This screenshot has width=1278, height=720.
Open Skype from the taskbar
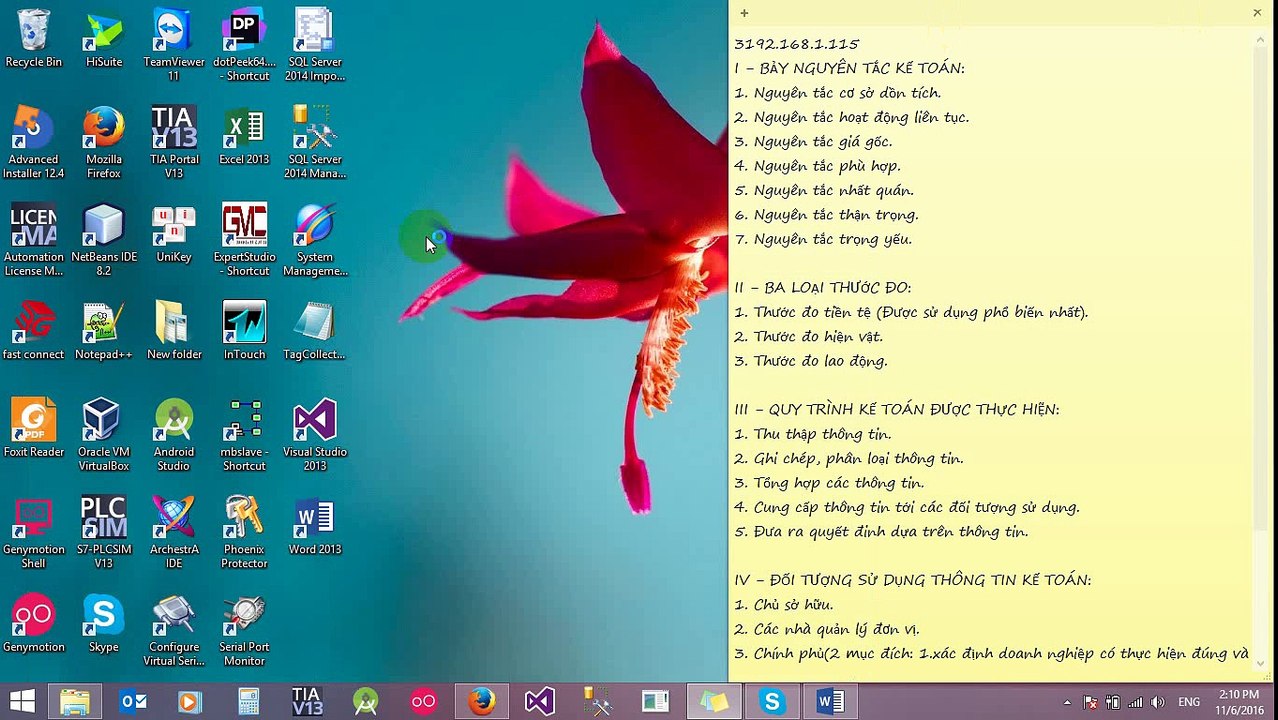point(771,701)
